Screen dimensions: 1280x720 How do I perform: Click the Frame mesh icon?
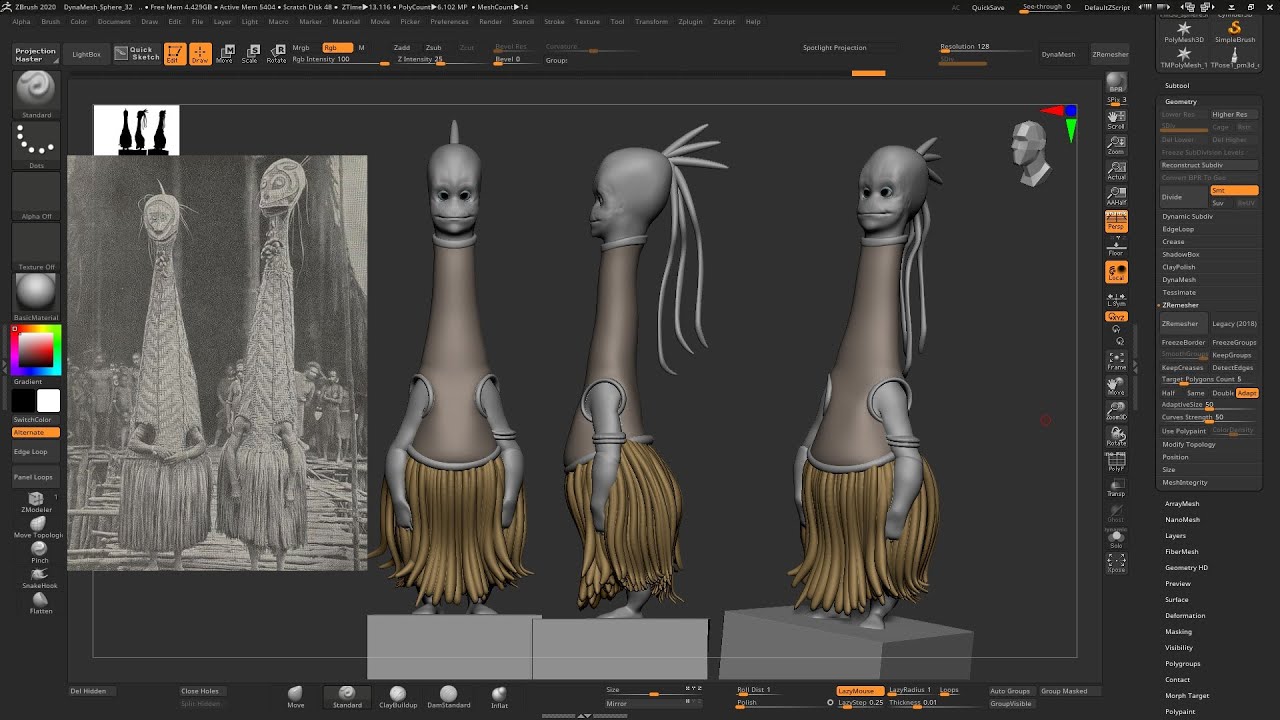point(1116,360)
